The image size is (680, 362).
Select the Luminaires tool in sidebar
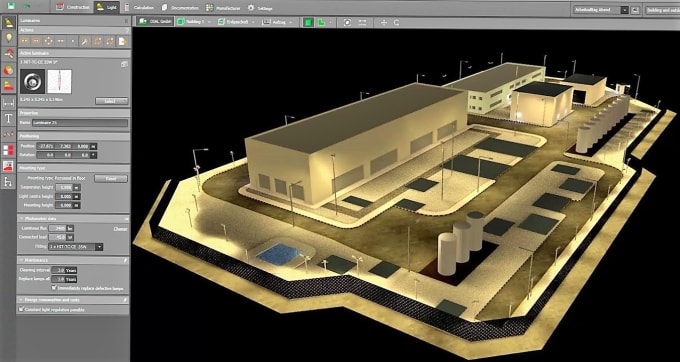pyautogui.click(x=9, y=23)
